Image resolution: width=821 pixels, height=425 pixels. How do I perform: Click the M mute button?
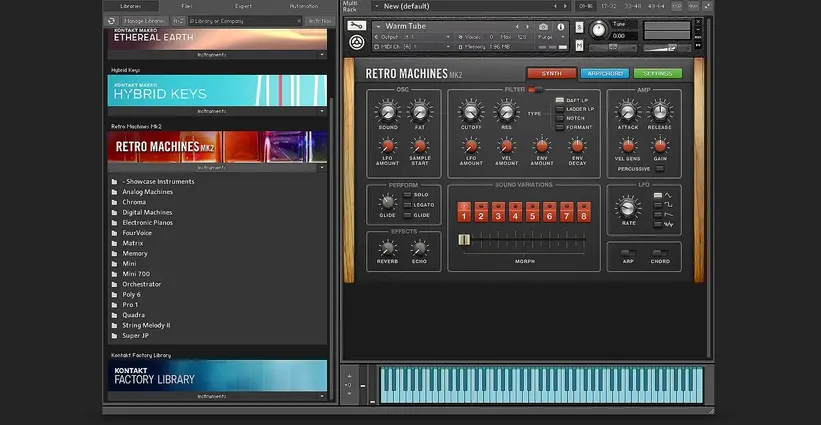point(579,46)
